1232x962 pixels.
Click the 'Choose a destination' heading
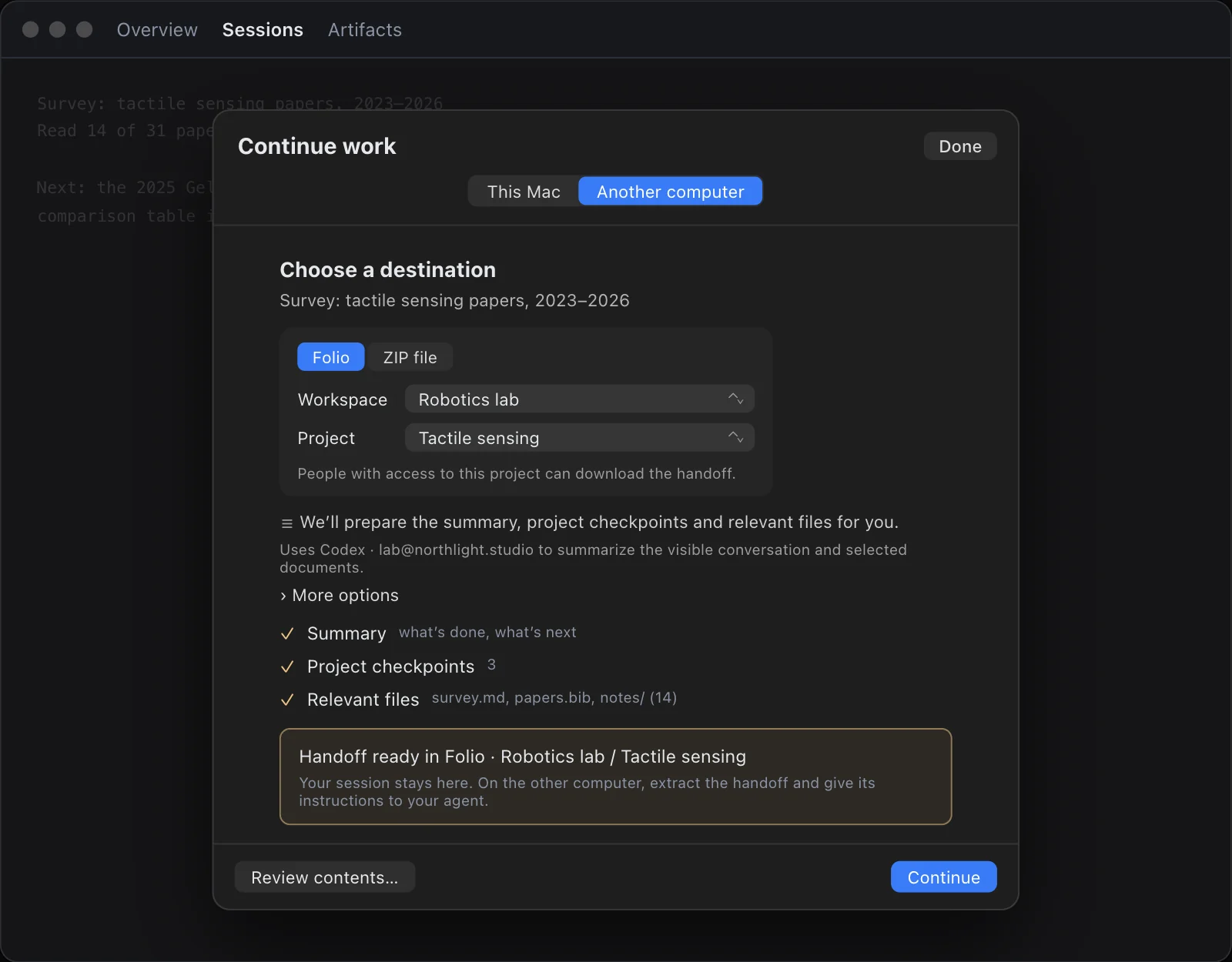coord(387,270)
